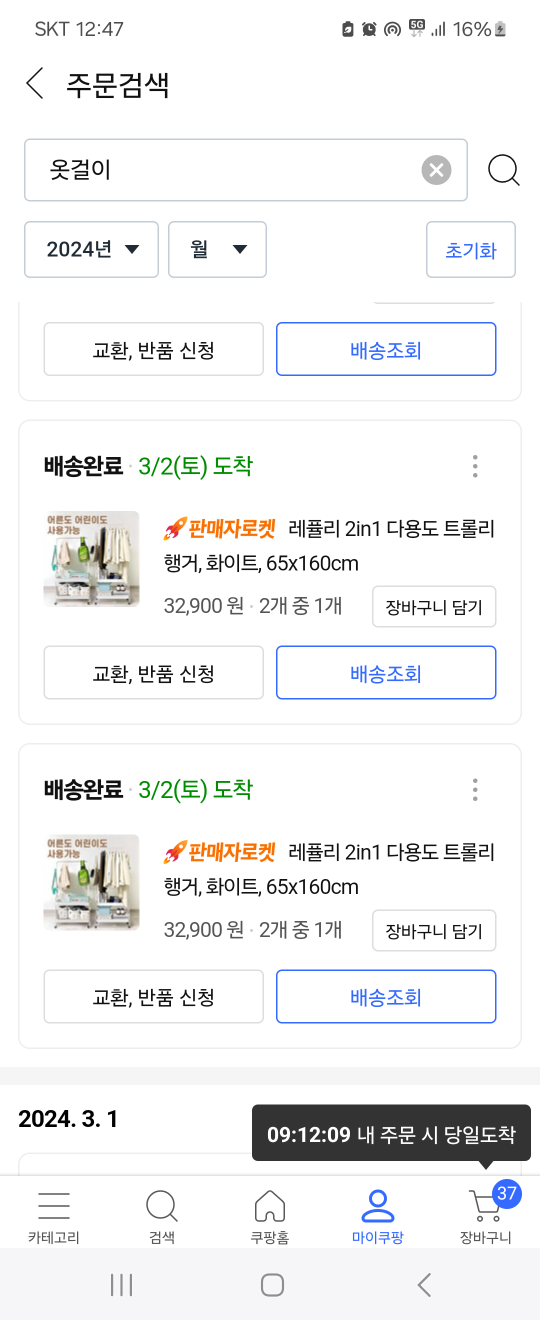Screen dimensions: 540x1320
Task: Expand the 2024년 year dropdown
Action: point(92,249)
